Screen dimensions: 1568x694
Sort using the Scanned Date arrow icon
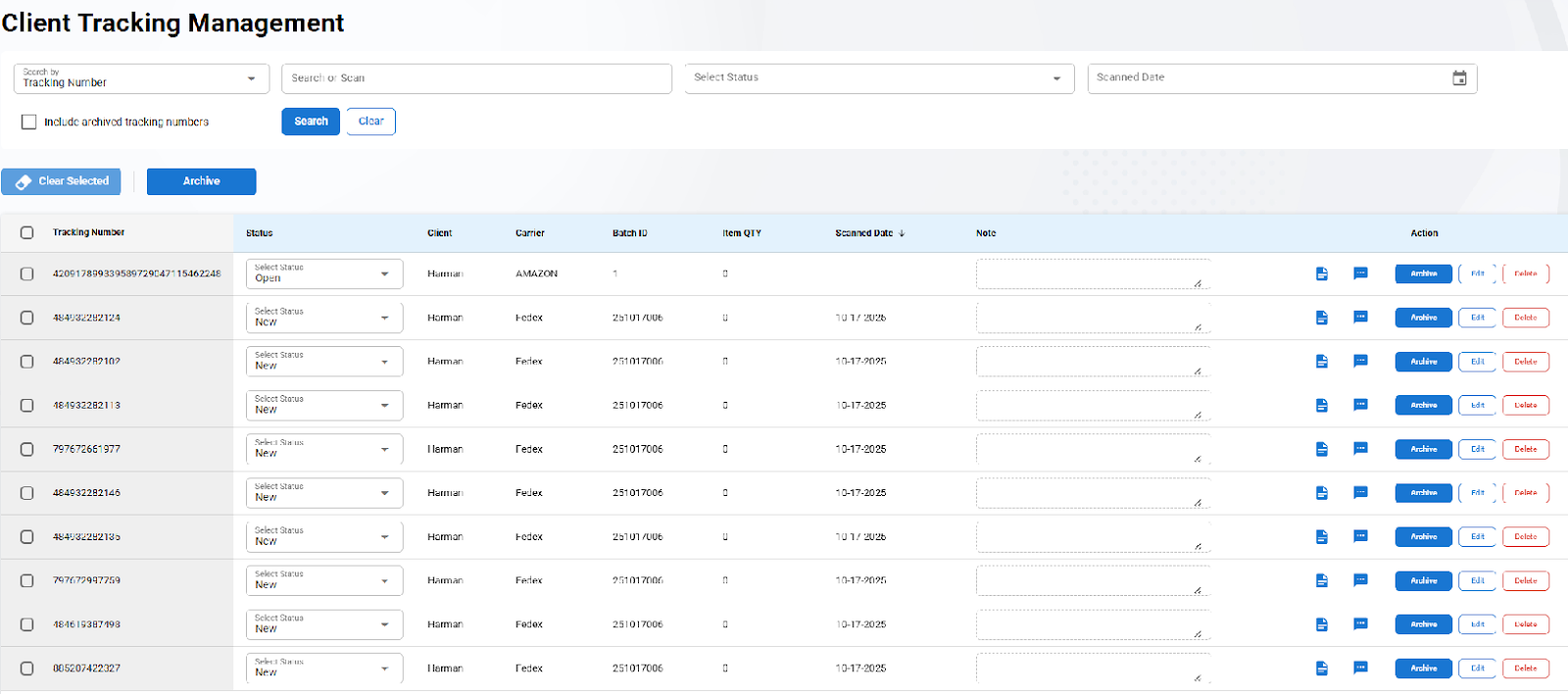point(902,233)
